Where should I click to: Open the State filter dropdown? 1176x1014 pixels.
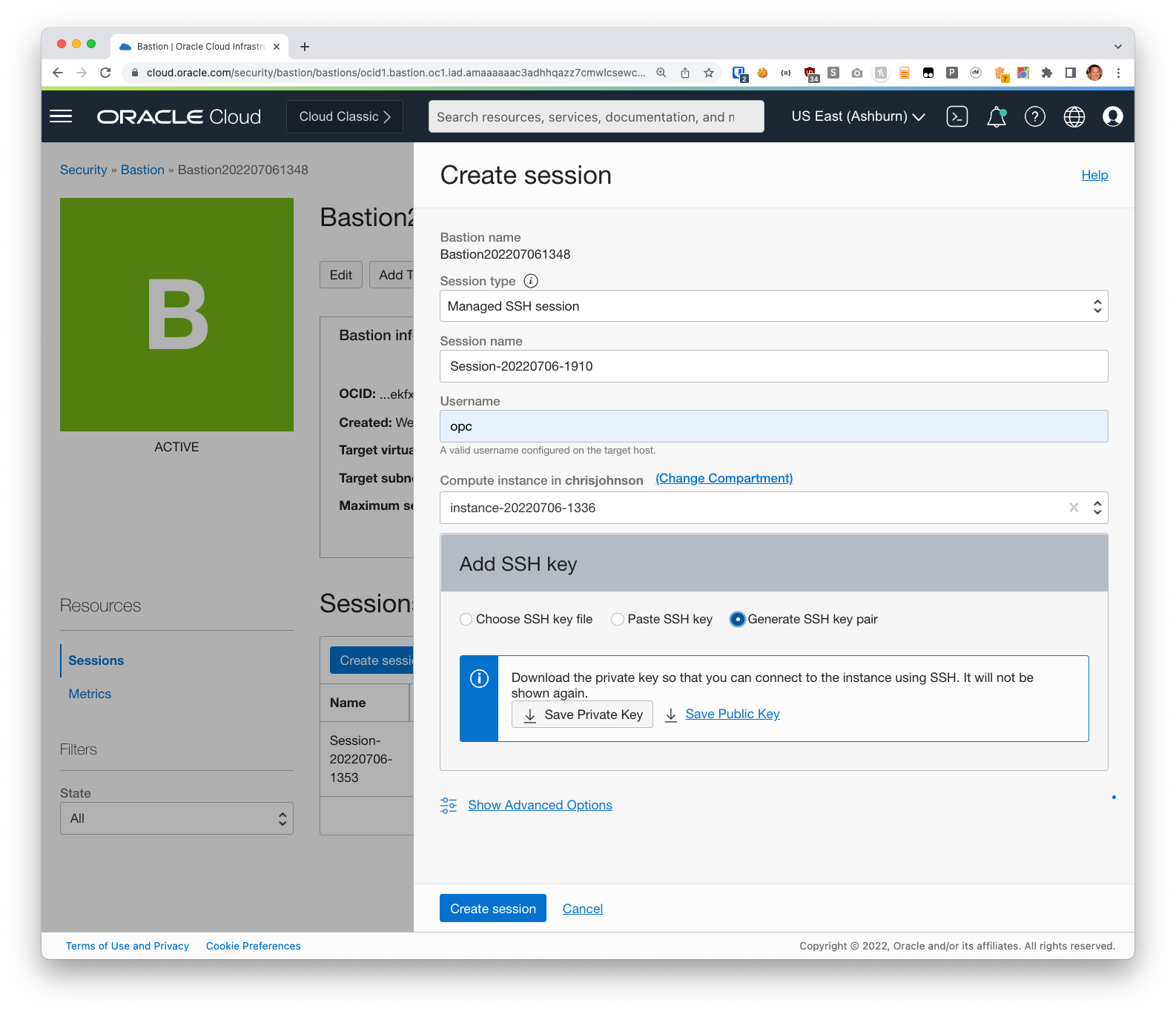(176, 818)
